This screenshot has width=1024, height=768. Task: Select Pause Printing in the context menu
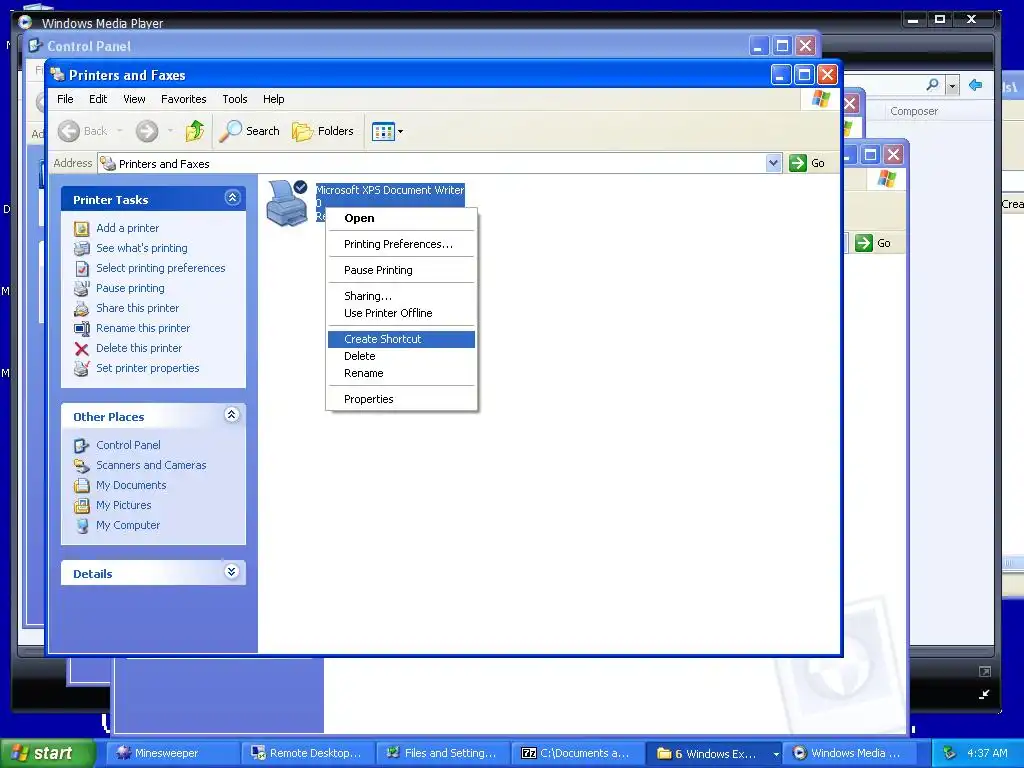[401, 270]
